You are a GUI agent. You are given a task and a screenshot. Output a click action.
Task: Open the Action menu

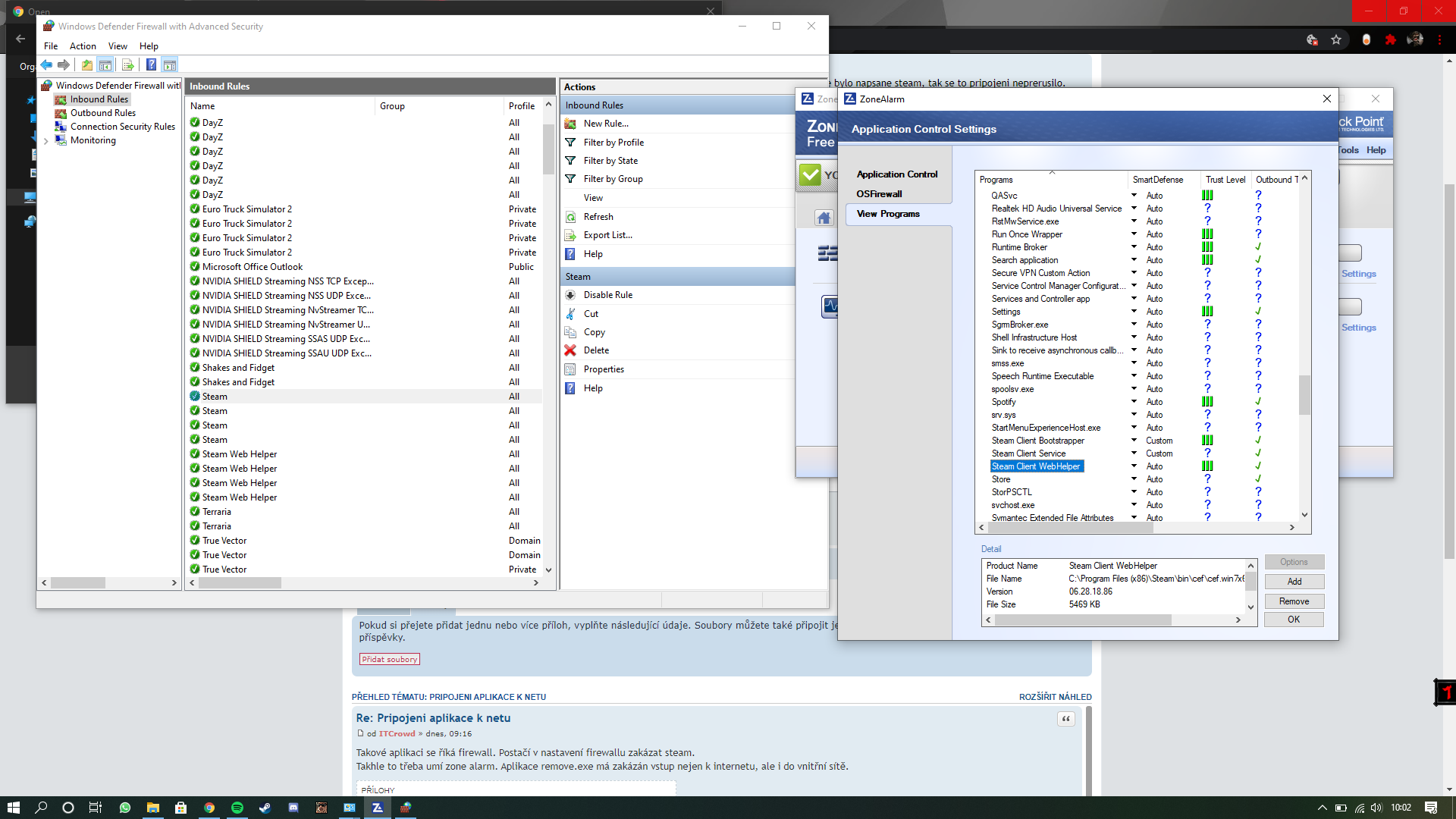pos(83,46)
